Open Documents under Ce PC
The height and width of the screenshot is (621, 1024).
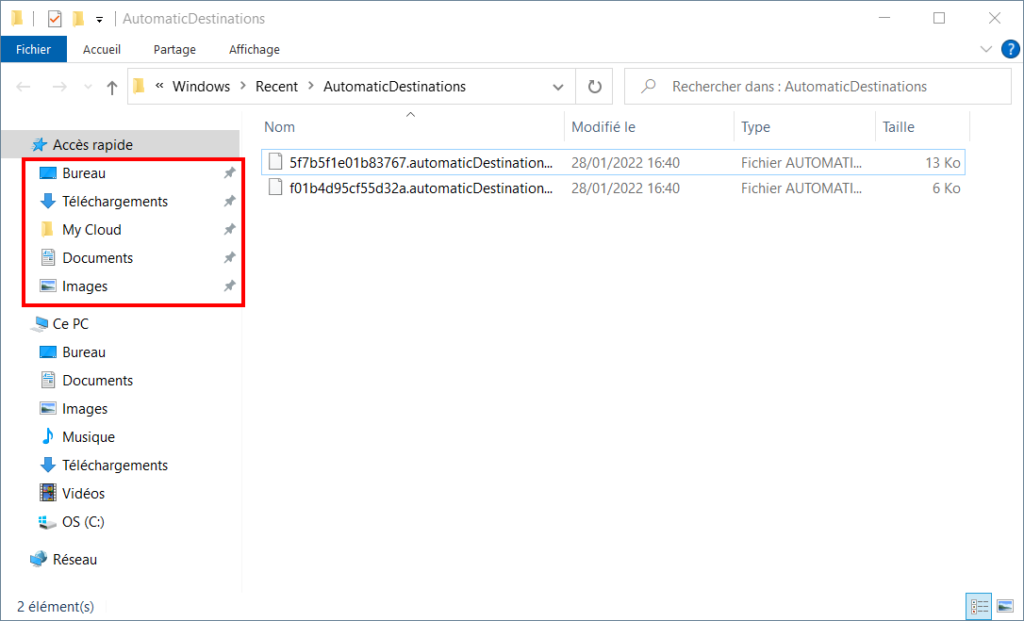(x=97, y=380)
